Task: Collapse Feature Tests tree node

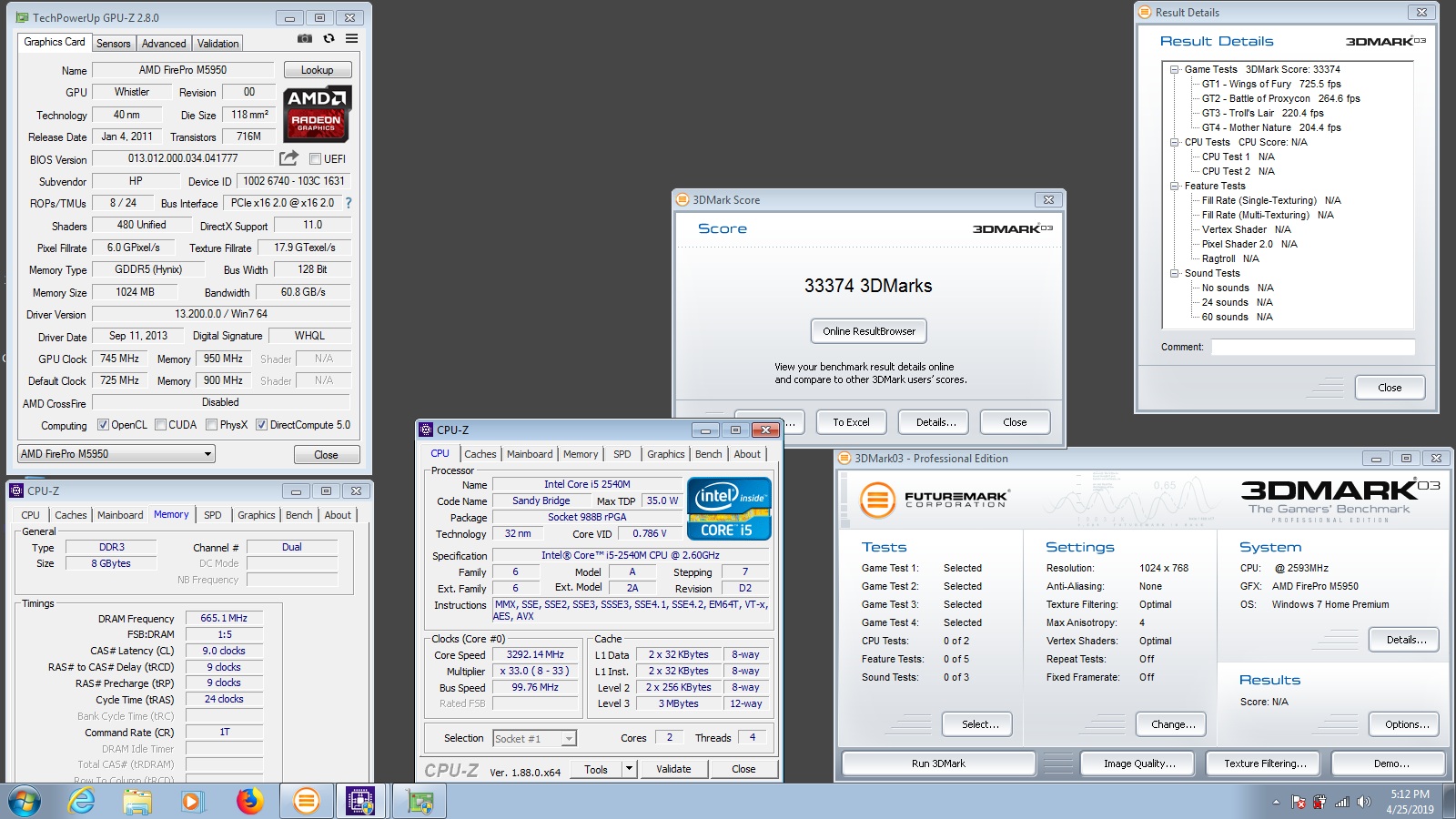Action: [x=1175, y=186]
